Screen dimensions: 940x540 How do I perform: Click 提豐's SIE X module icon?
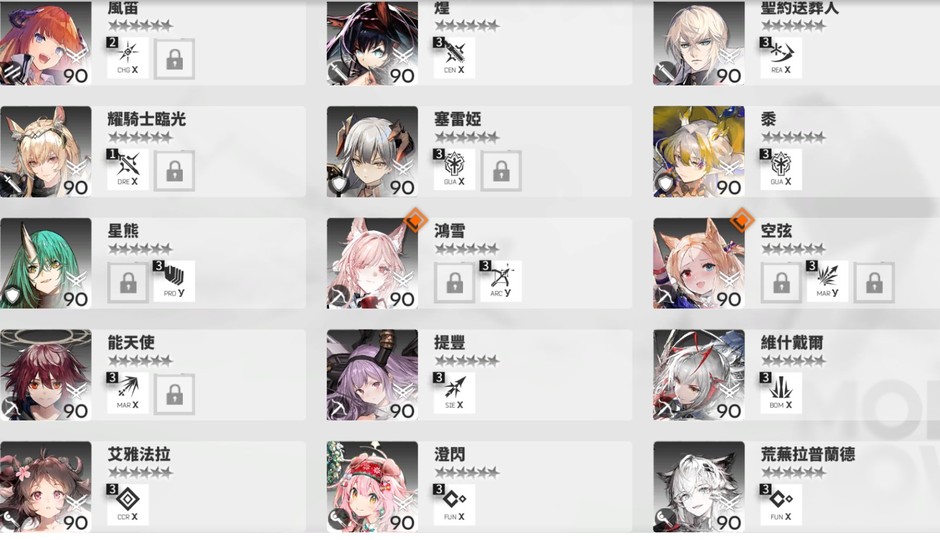[x=454, y=393]
